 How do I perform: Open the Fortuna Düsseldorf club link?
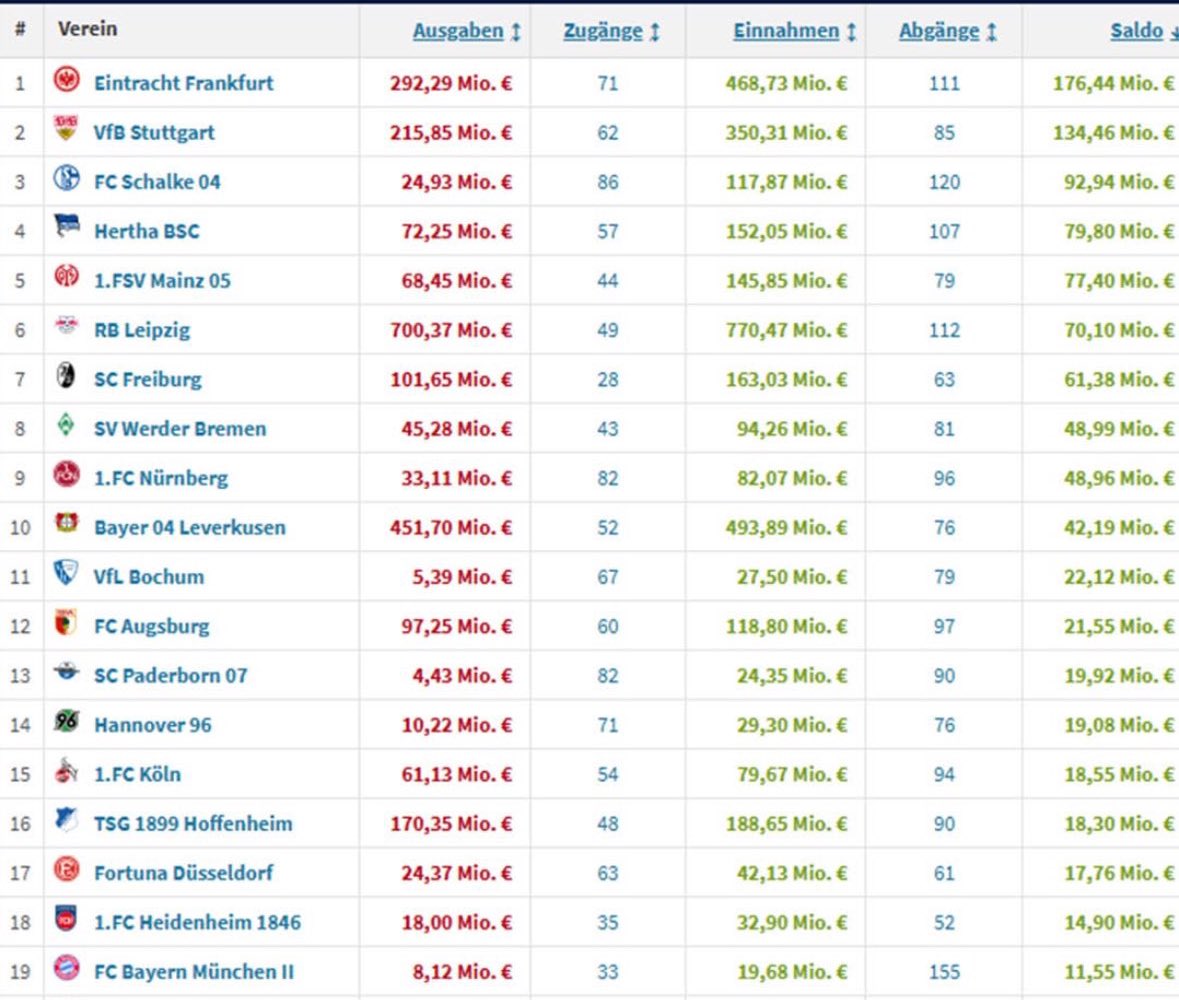pyautogui.click(x=183, y=873)
